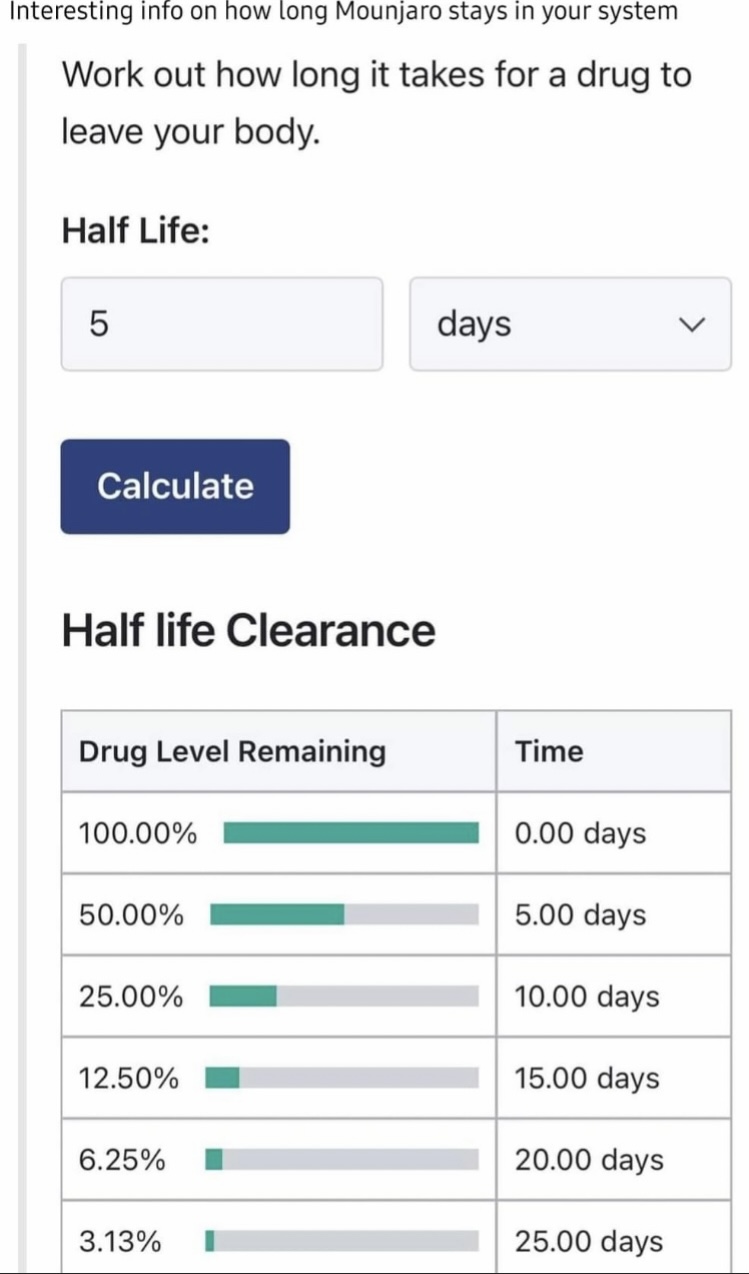The height and width of the screenshot is (1274, 749).
Task: Click the 6.25% drug level bar
Action: click(x=342, y=1160)
